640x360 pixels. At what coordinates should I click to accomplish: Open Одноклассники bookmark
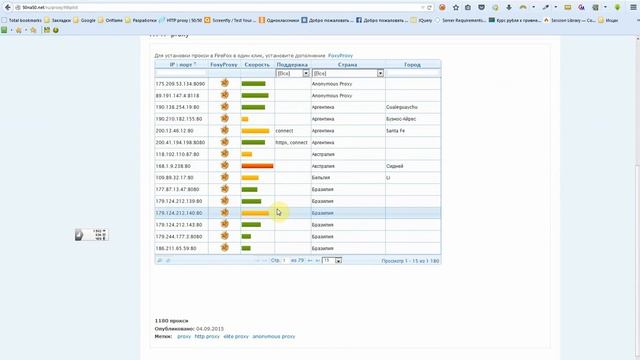tap(279, 20)
